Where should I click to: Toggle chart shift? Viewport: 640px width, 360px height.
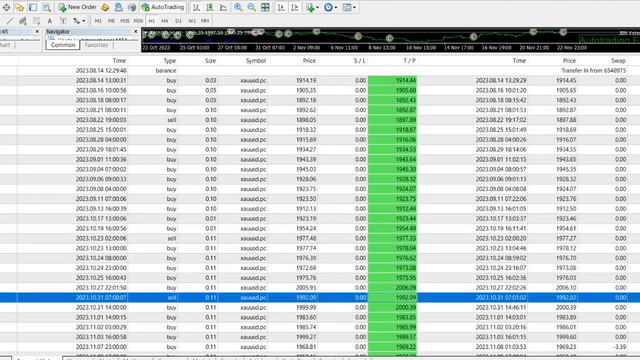pyautogui.click(x=295, y=7)
